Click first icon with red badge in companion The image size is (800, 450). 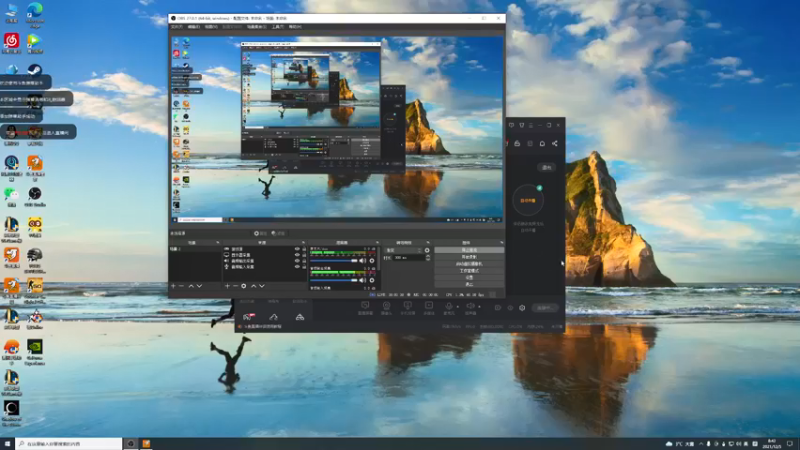[248, 317]
